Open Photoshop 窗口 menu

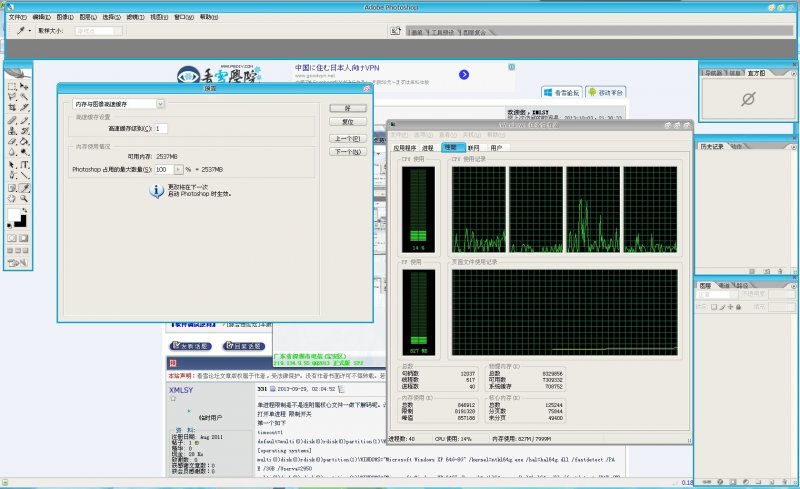point(184,17)
